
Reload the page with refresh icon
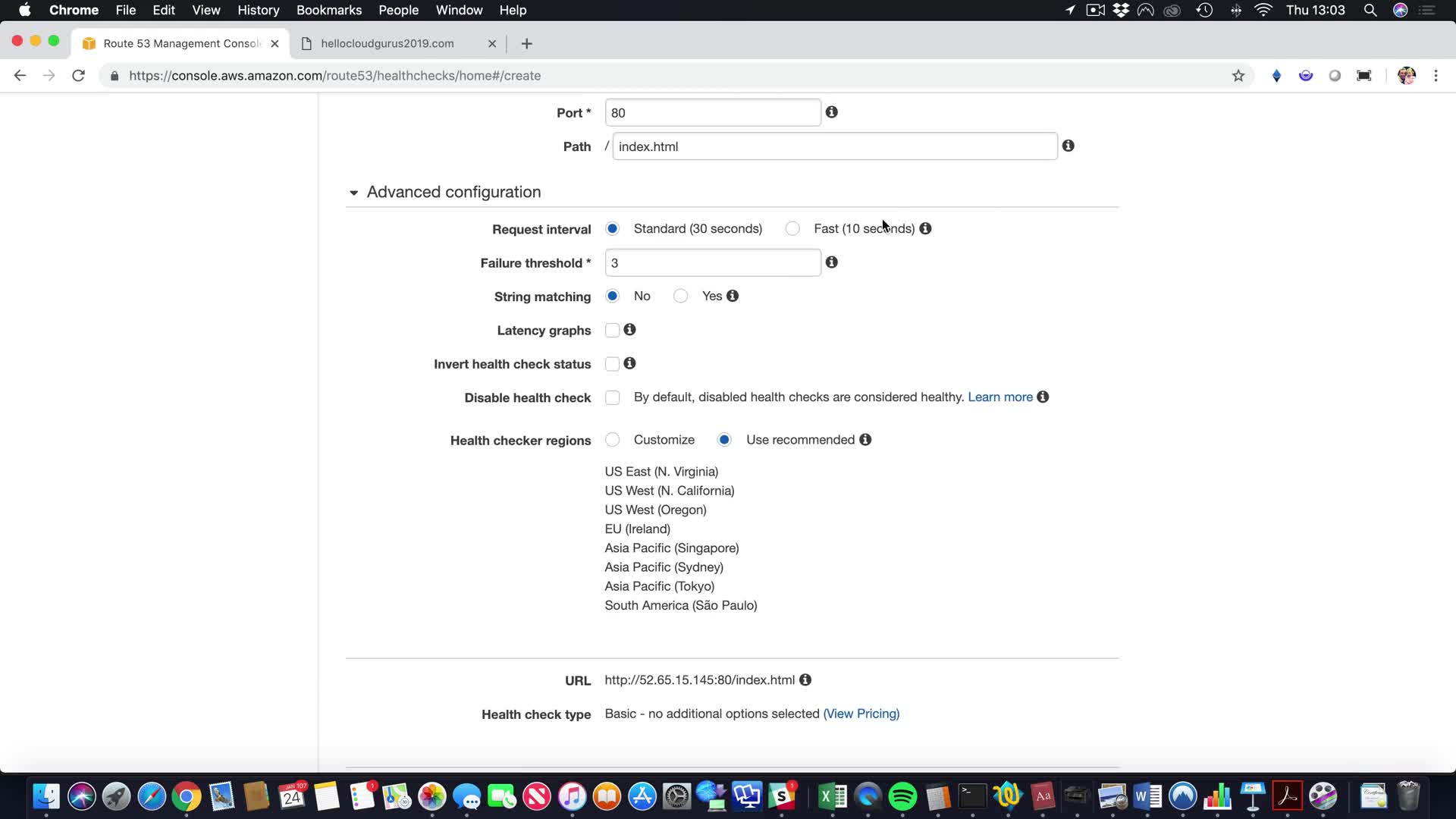[x=78, y=76]
